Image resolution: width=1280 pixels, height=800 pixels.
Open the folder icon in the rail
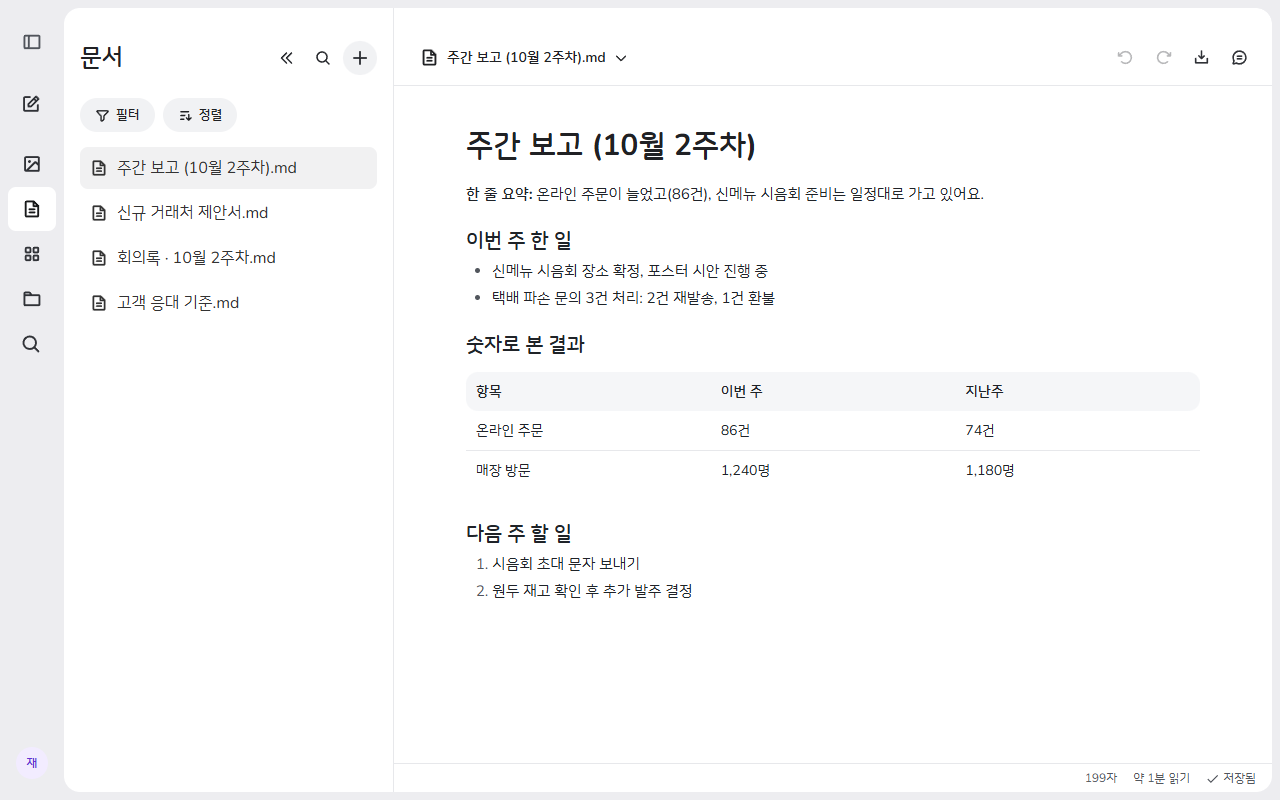pos(32,299)
